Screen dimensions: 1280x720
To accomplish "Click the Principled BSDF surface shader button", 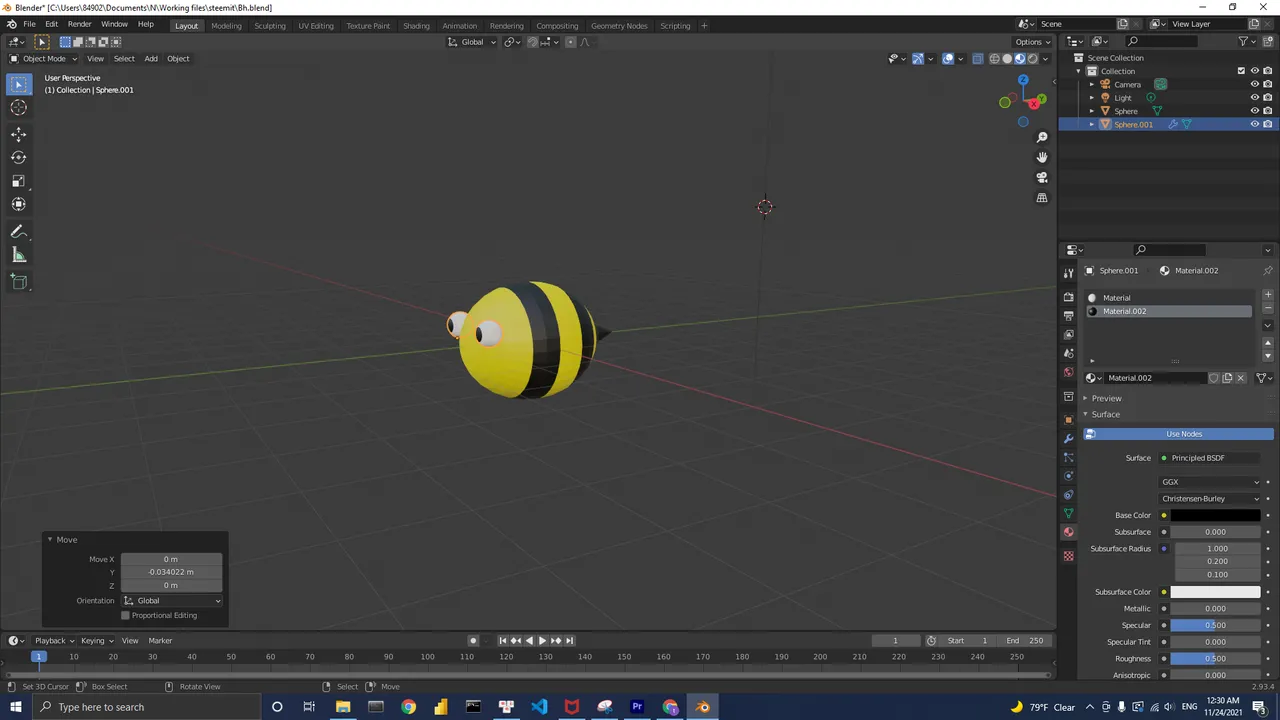I will (x=1211, y=458).
